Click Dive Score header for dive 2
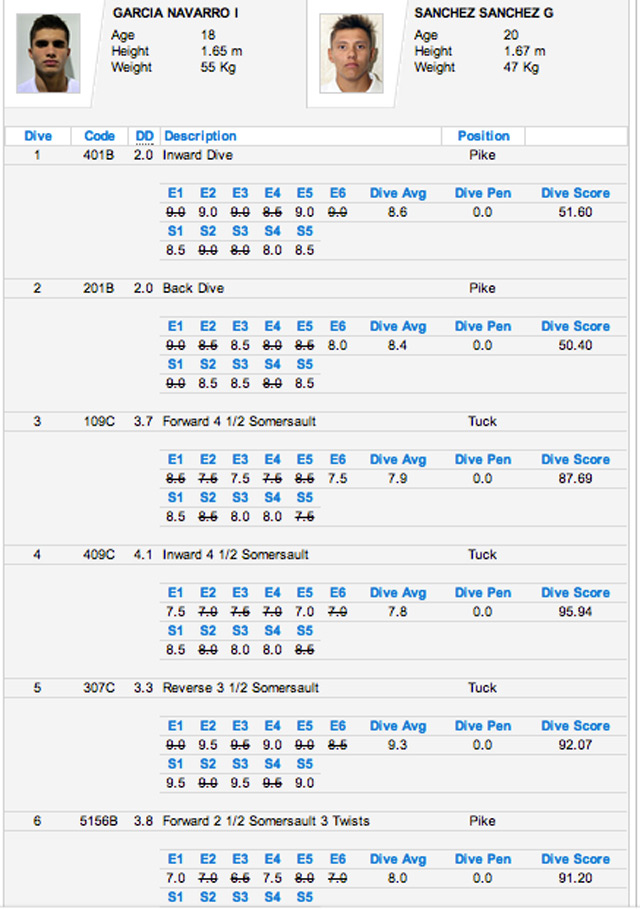Screen dimensions: 640x909 click(x=575, y=326)
